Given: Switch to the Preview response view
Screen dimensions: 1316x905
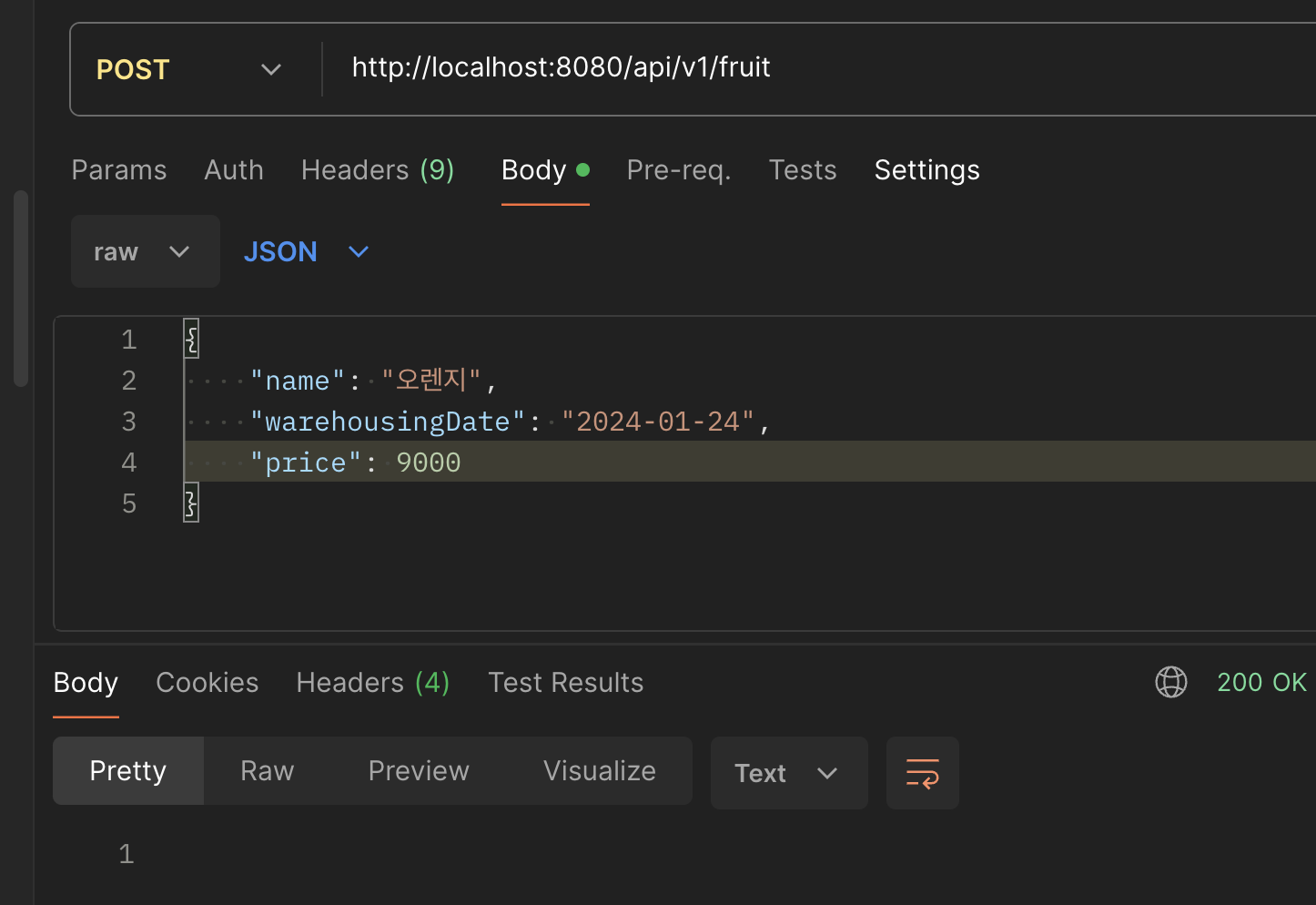Looking at the screenshot, I should [418, 770].
